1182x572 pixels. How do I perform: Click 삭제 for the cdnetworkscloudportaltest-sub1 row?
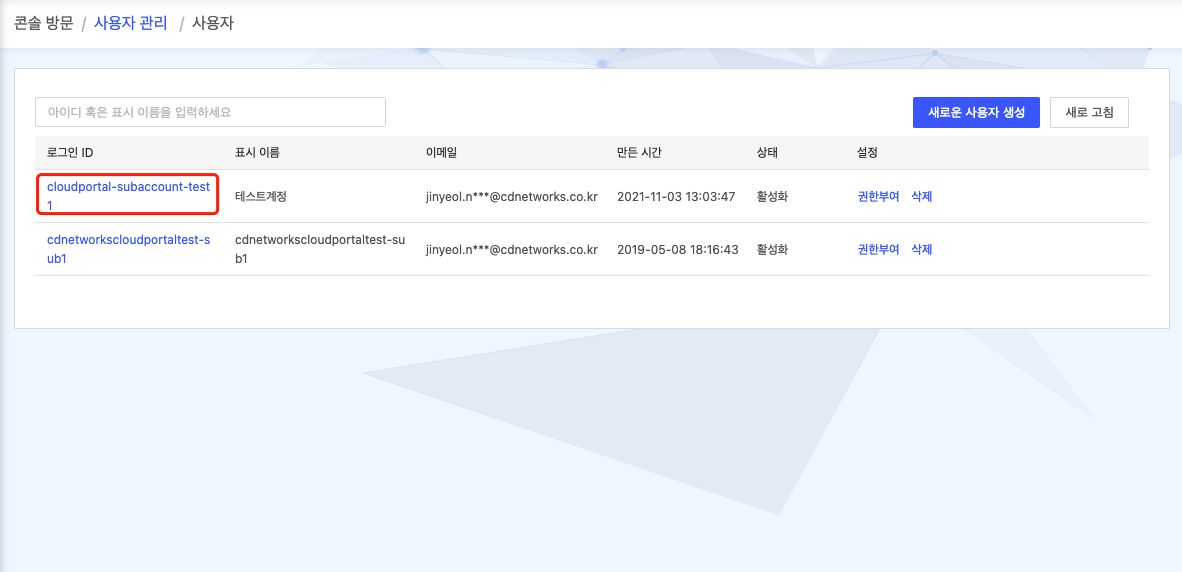922,249
